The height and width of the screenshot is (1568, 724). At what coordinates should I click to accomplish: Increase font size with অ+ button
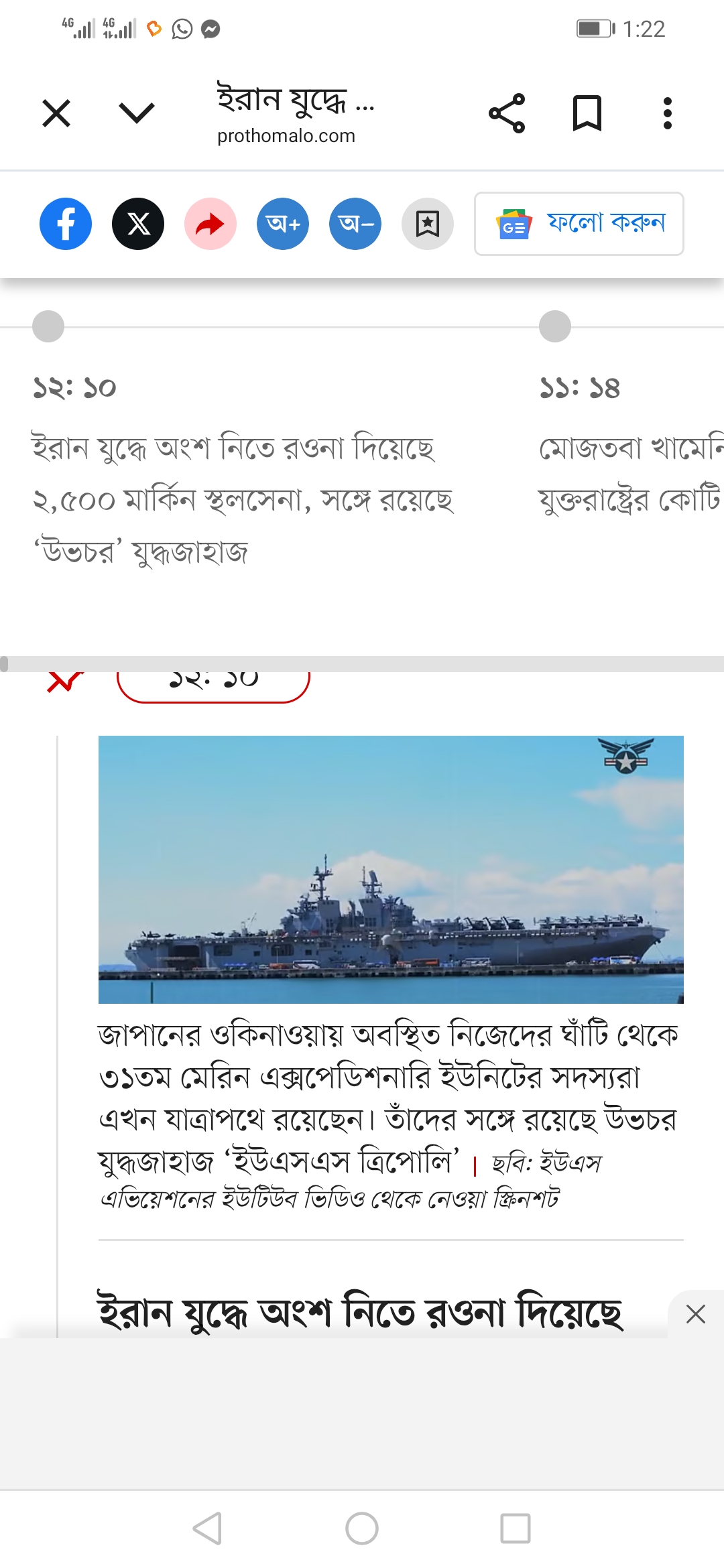point(283,224)
